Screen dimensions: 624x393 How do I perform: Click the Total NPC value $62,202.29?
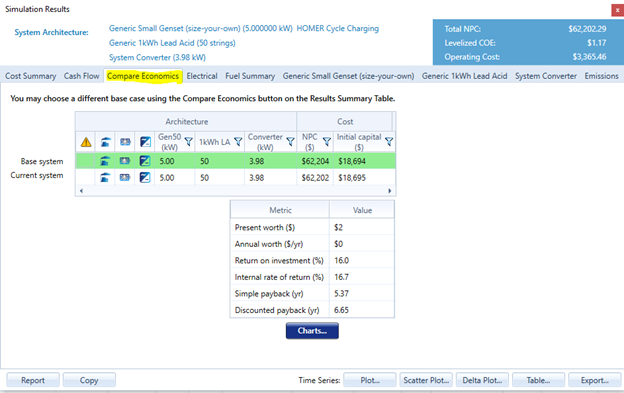587,29
